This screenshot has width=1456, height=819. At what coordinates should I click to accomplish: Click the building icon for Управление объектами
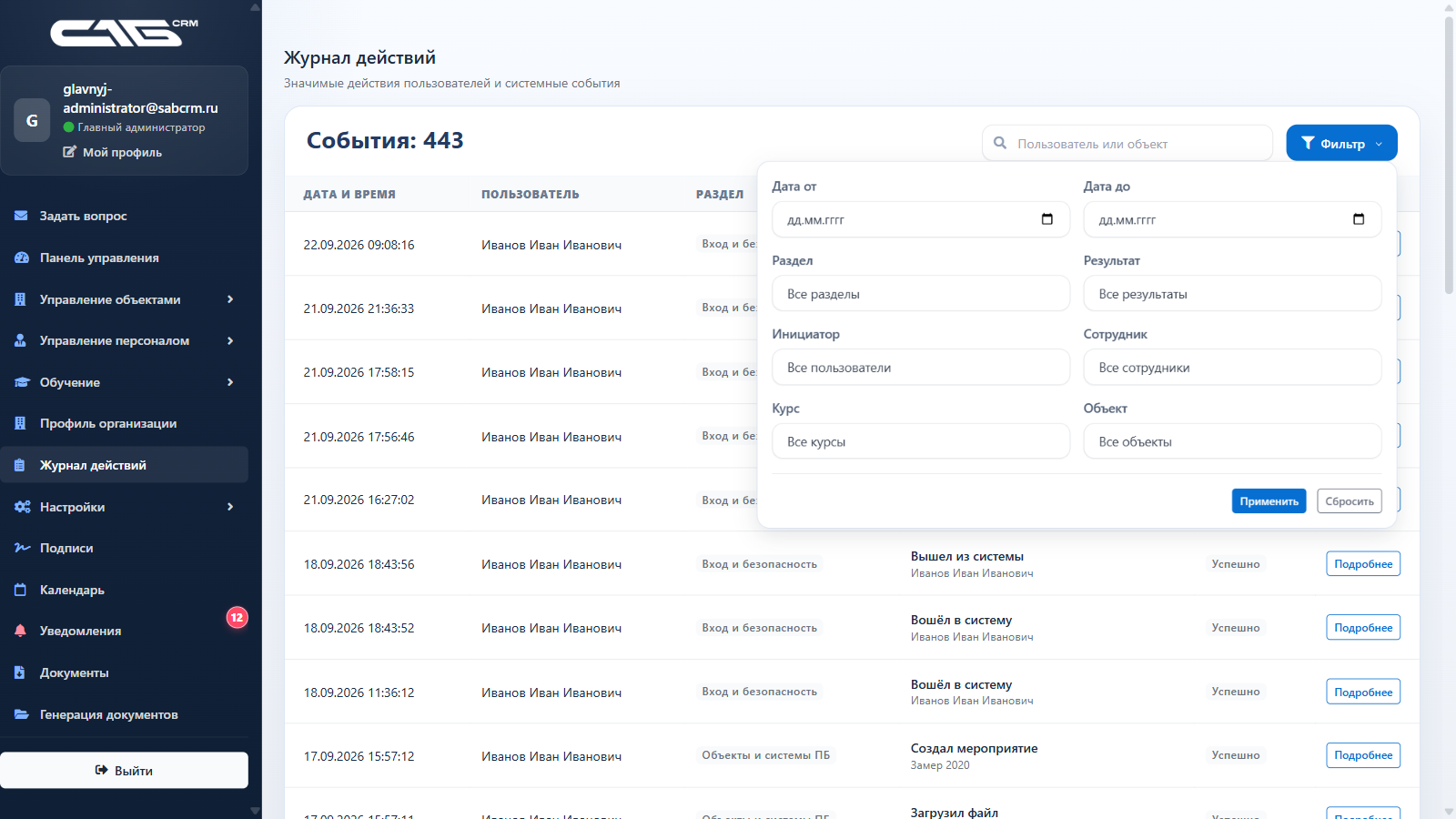pos(21,299)
